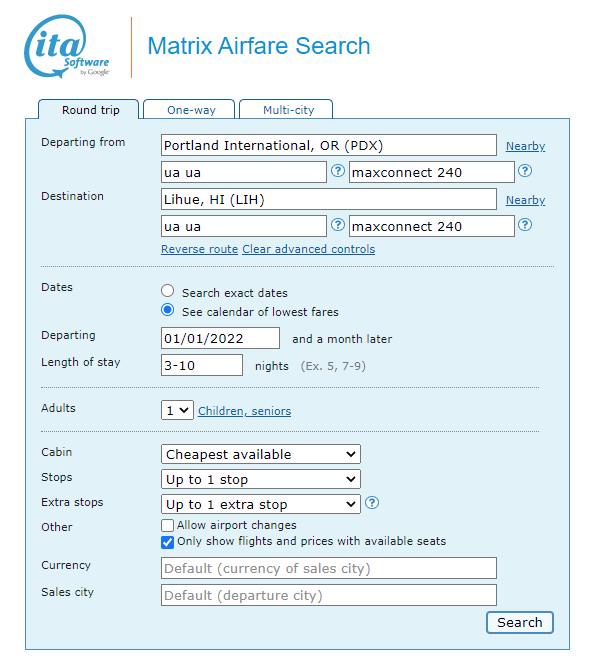
Task: Focus the Departing date field
Action: [220, 339]
